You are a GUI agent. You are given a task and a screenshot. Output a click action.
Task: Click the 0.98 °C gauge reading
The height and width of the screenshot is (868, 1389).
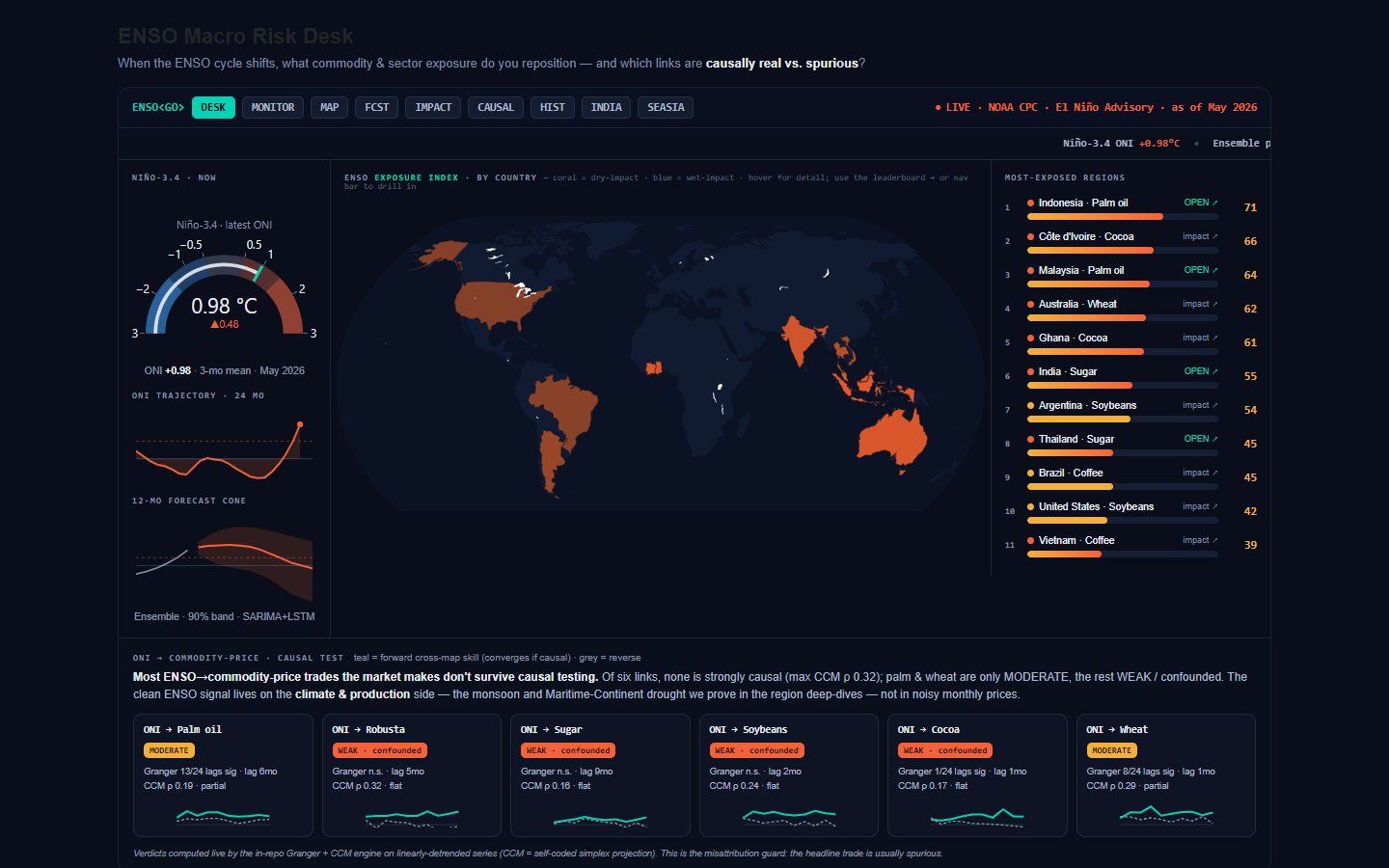224,306
